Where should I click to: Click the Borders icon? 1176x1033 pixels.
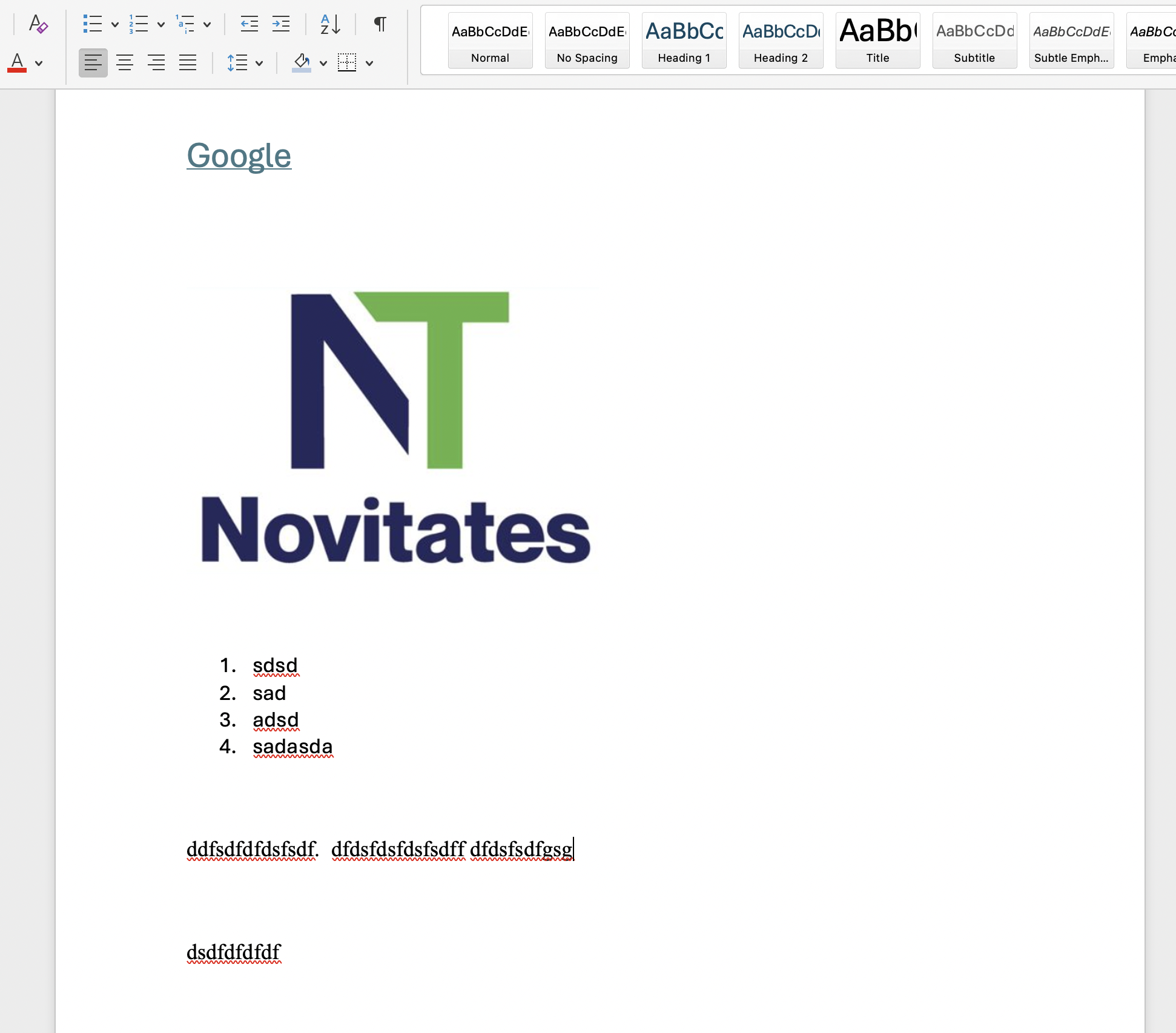pyautogui.click(x=347, y=62)
